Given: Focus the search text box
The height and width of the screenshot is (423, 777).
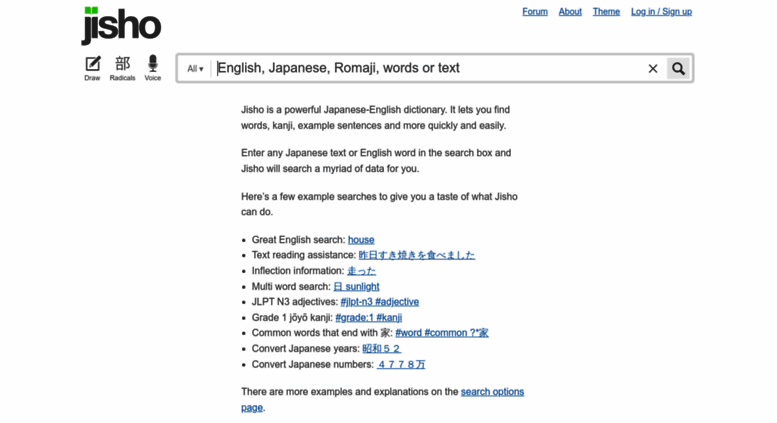Looking at the screenshot, I should (430, 68).
